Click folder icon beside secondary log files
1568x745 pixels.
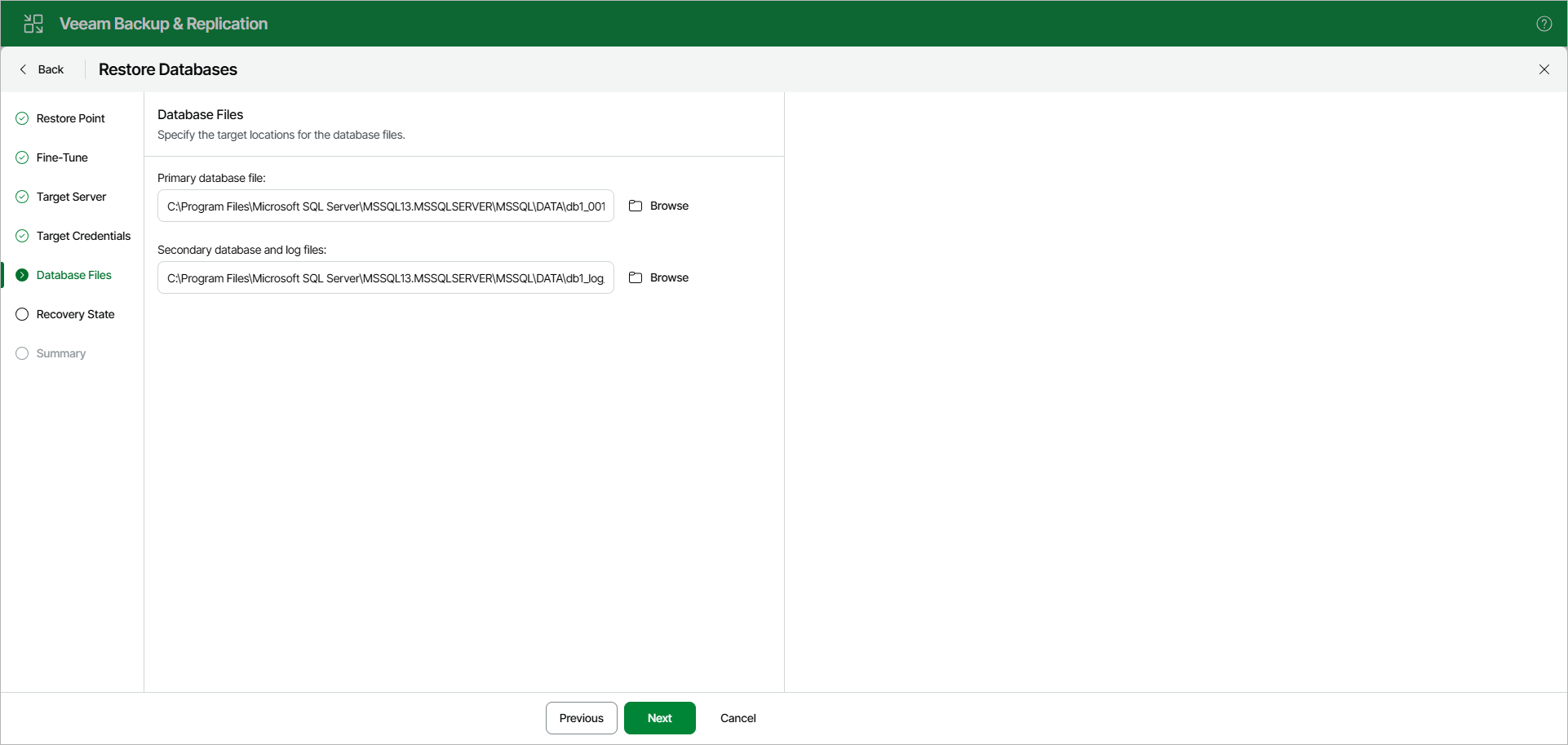[x=636, y=277]
